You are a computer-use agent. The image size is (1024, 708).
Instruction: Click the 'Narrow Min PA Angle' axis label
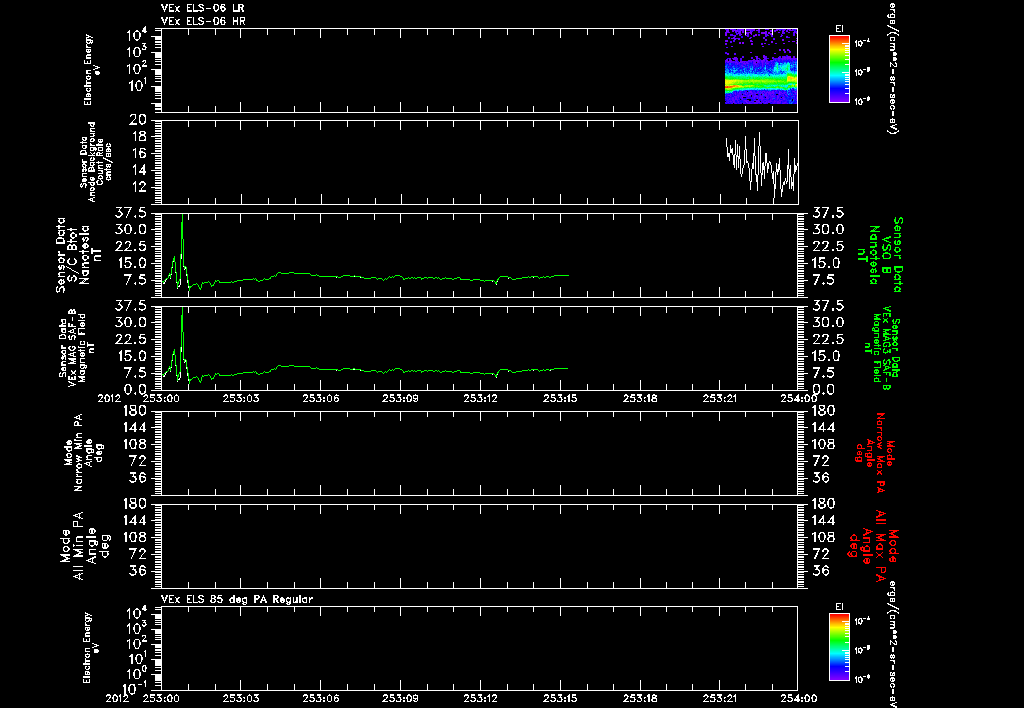click(84, 452)
